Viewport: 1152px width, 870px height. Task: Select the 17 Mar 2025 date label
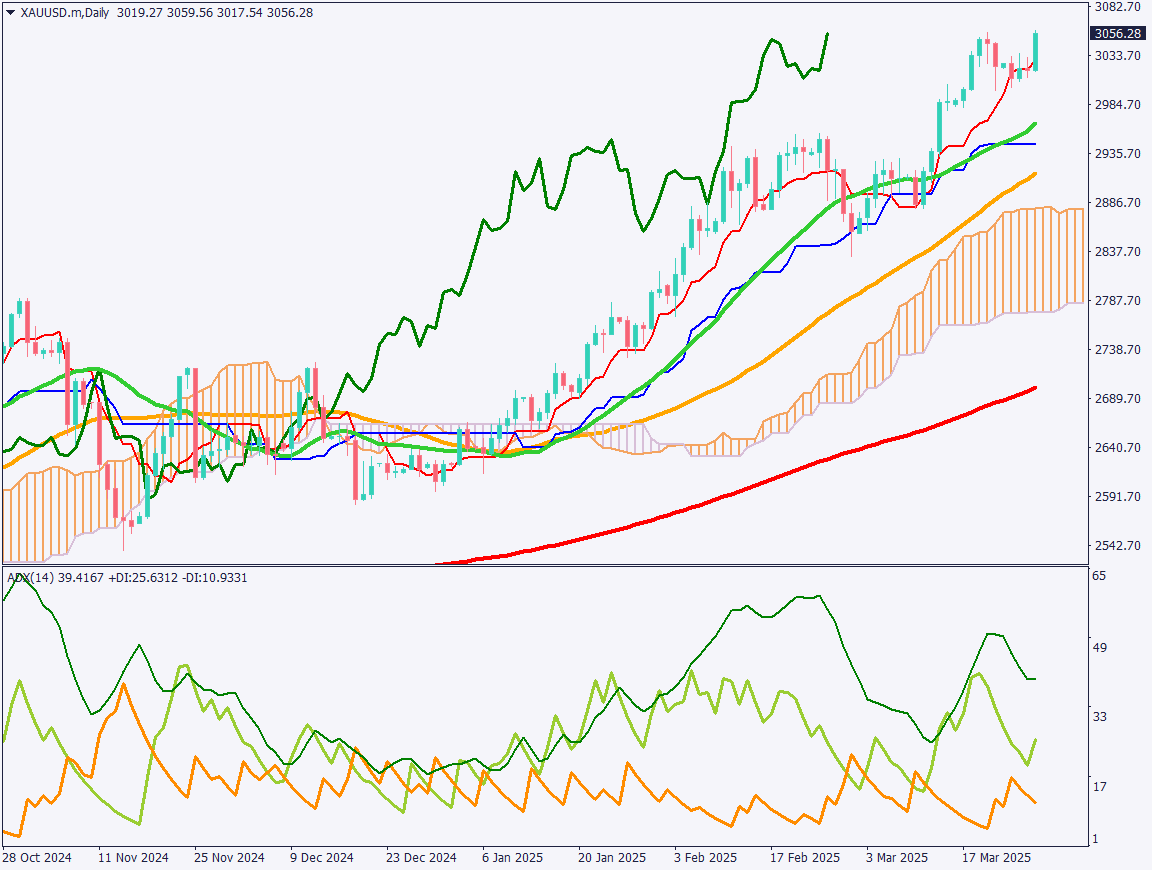pyautogui.click(x=996, y=858)
